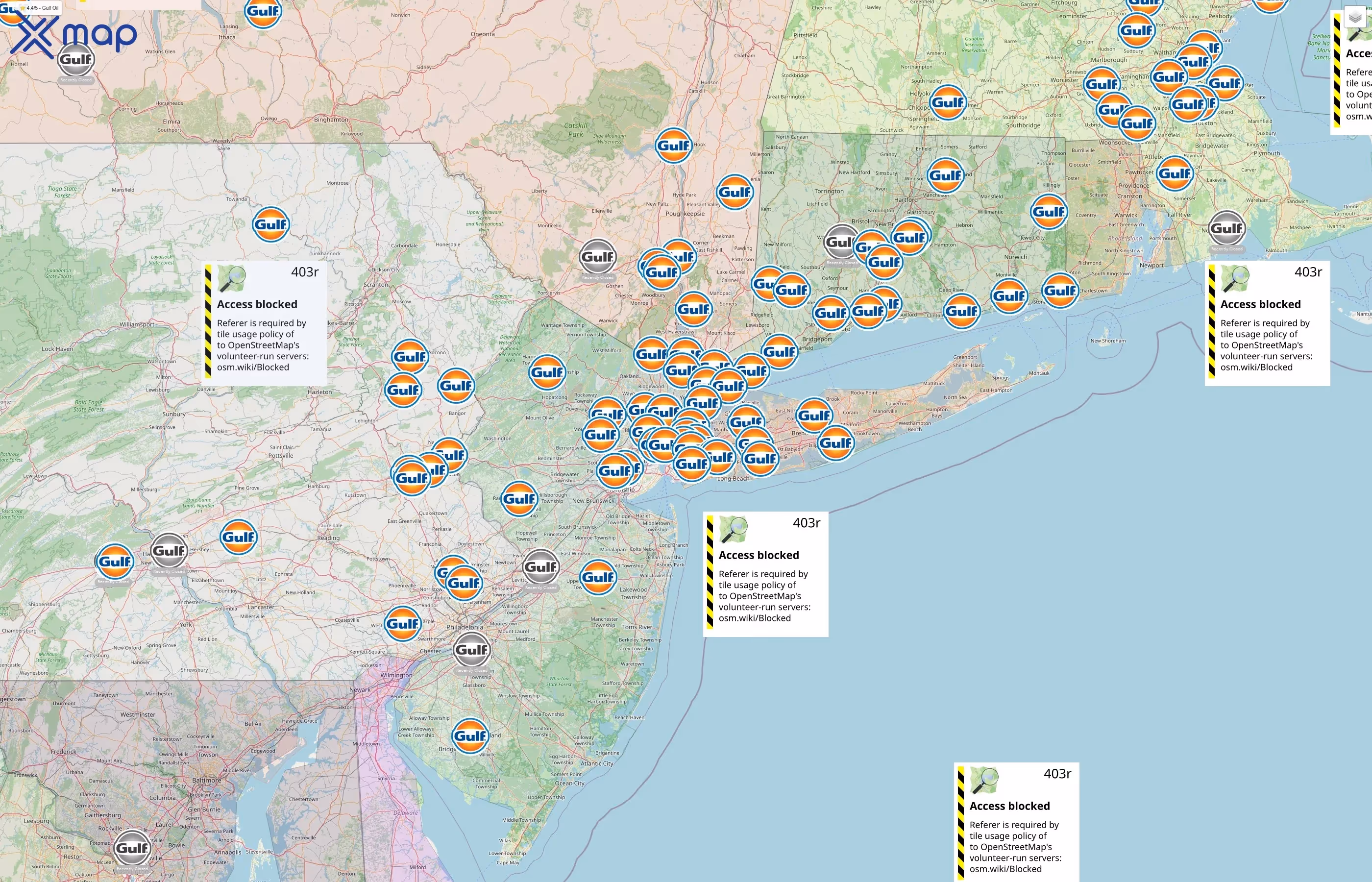Select the Gulf marker near Coram
This screenshot has height=882, width=1372.
tap(814, 416)
